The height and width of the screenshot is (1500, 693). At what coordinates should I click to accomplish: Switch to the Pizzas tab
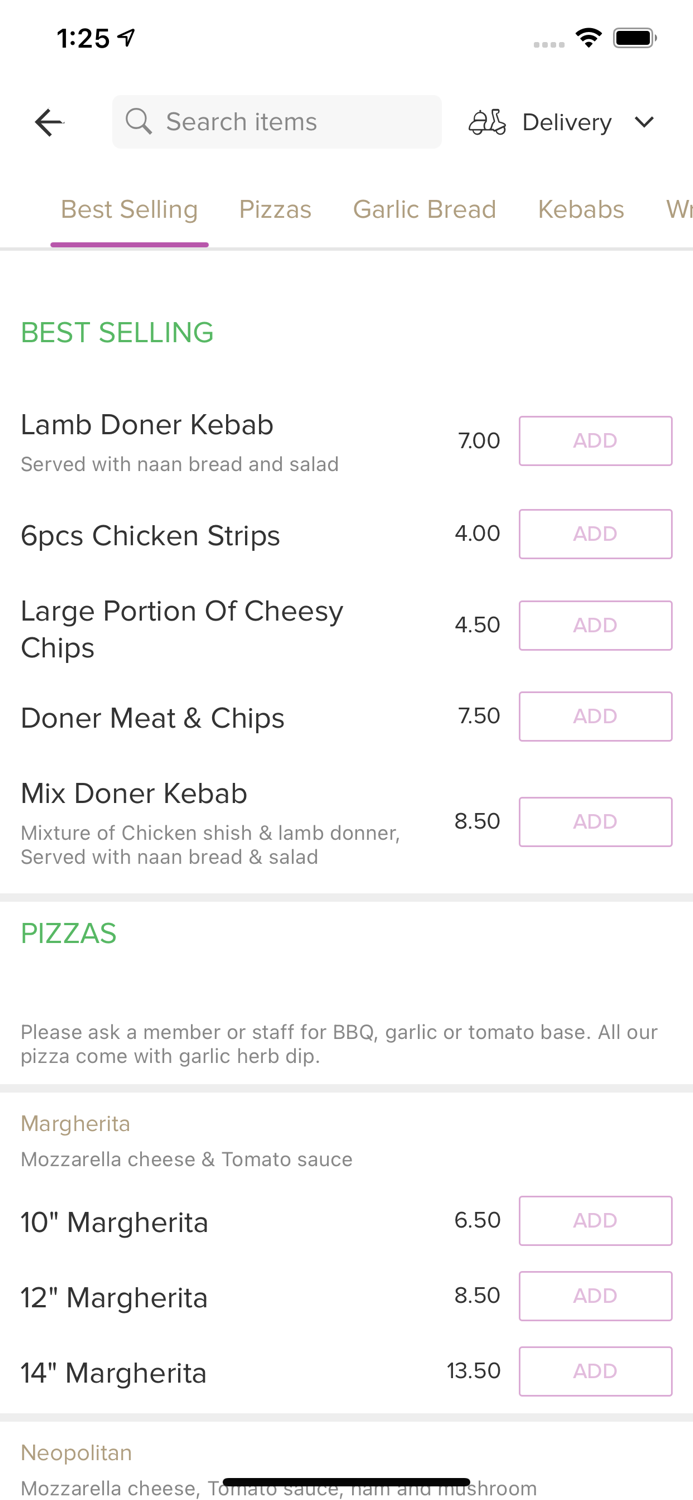[x=275, y=210]
